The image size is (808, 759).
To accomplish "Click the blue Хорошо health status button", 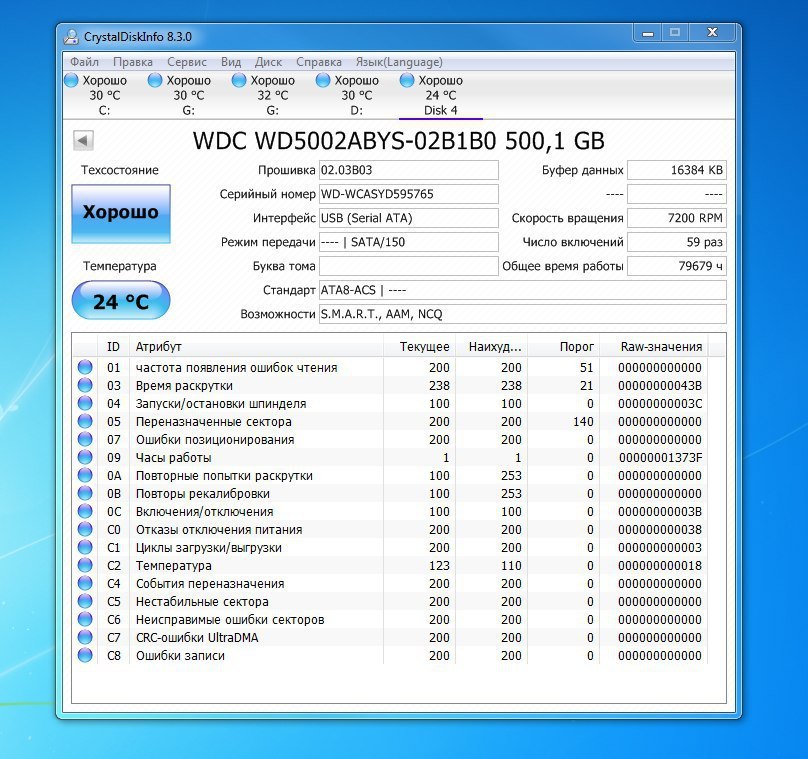I will click(x=121, y=213).
